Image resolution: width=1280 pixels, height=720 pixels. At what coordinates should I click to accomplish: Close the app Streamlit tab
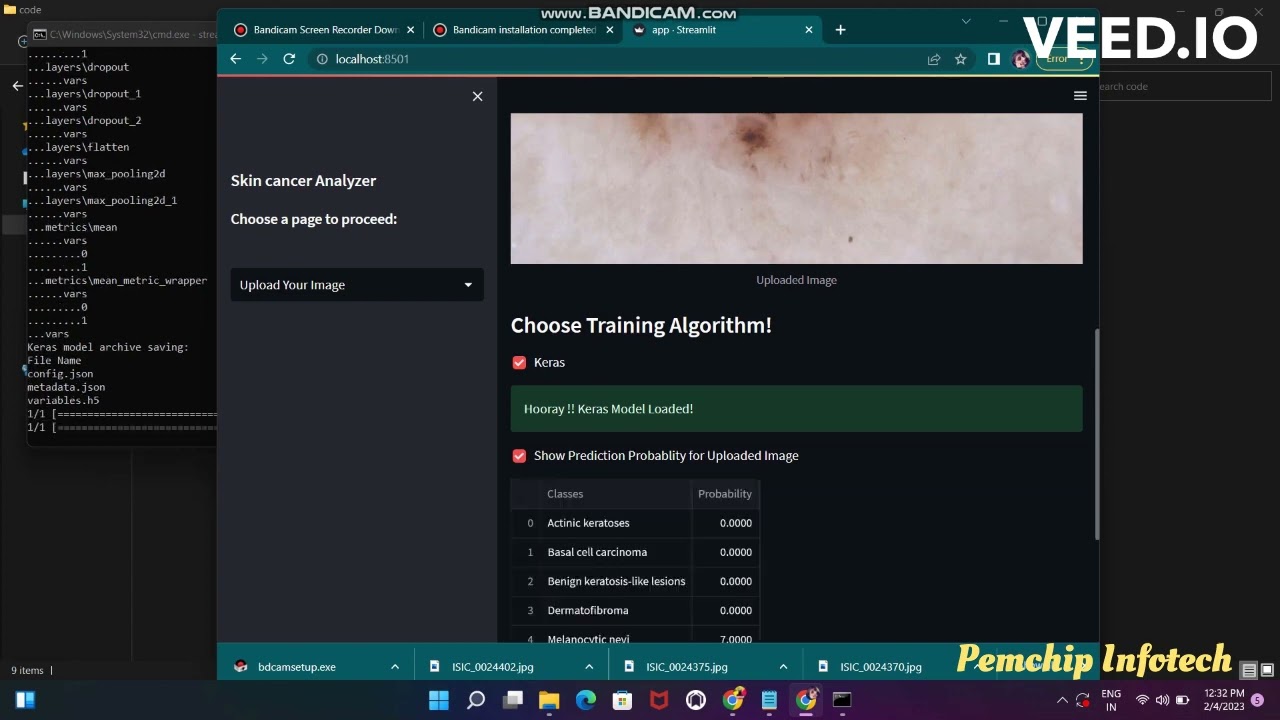[809, 30]
